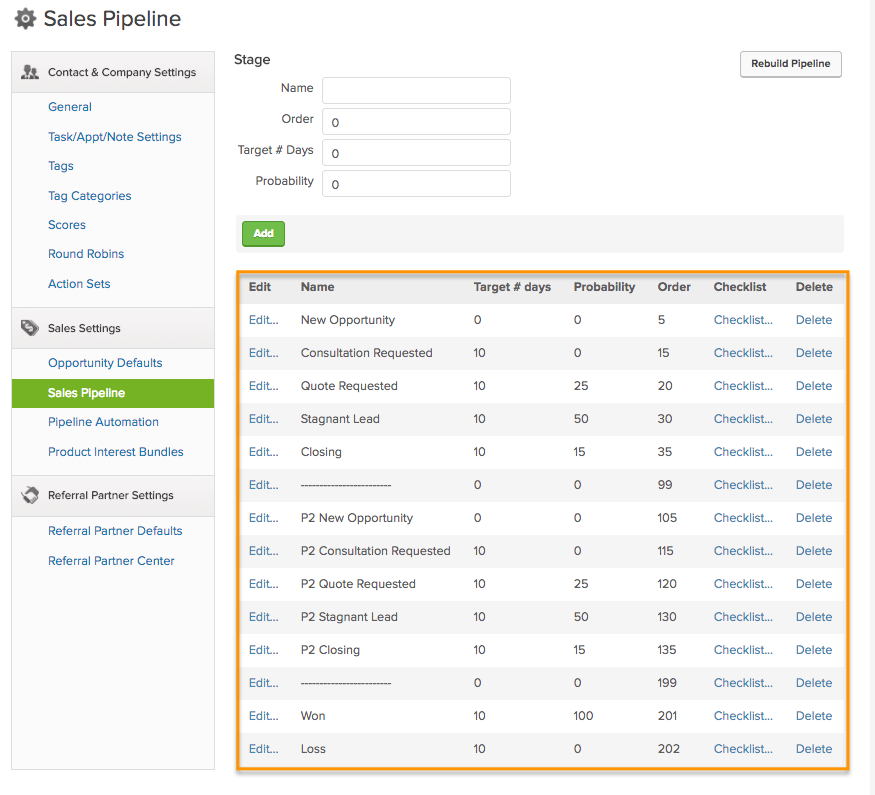Open Opportunity Defaults from the sidebar

105,363
